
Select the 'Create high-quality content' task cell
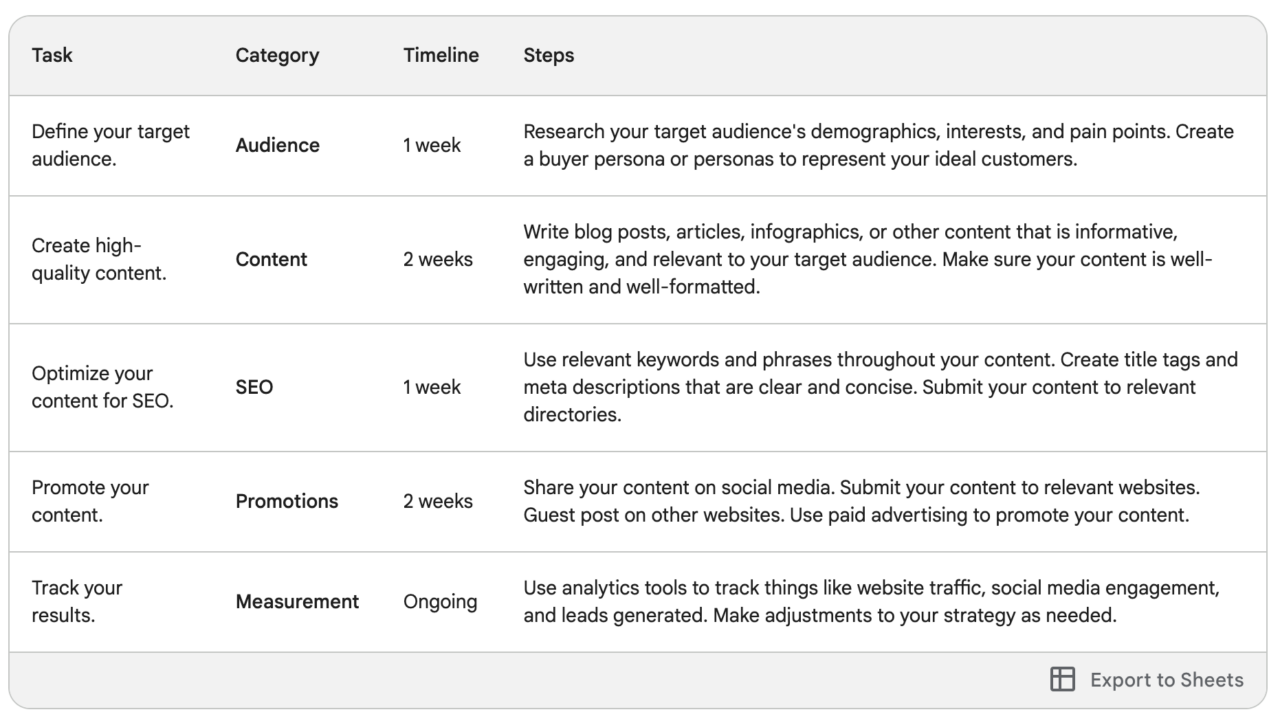click(99, 259)
